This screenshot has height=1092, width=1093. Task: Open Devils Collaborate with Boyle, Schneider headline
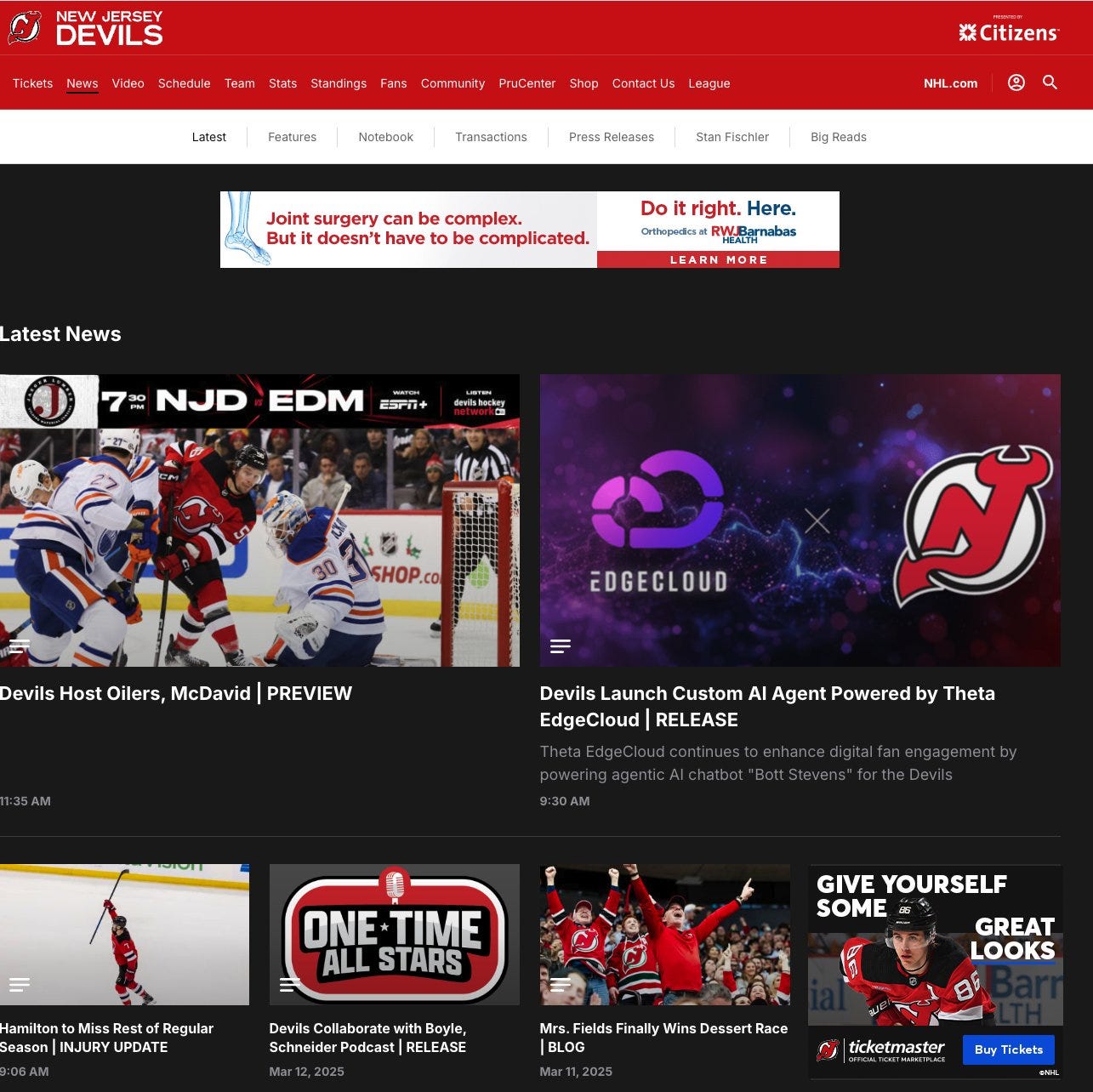(368, 1038)
